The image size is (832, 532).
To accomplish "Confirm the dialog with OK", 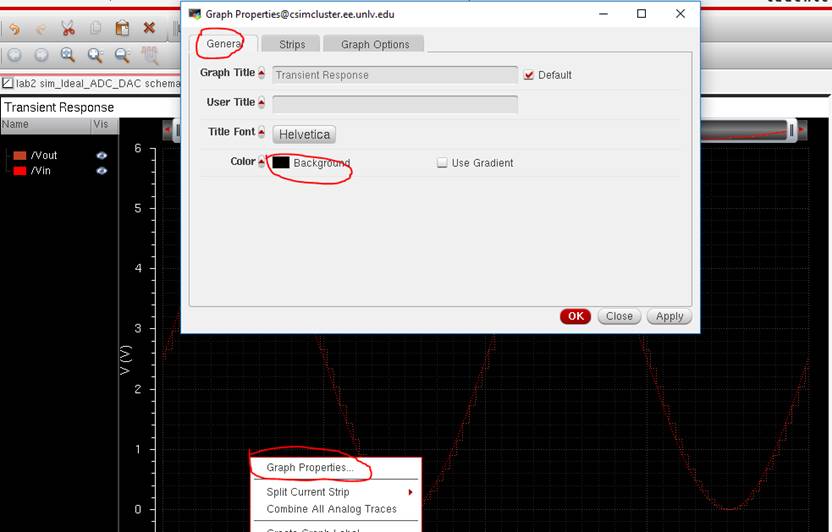I will [575, 316].
